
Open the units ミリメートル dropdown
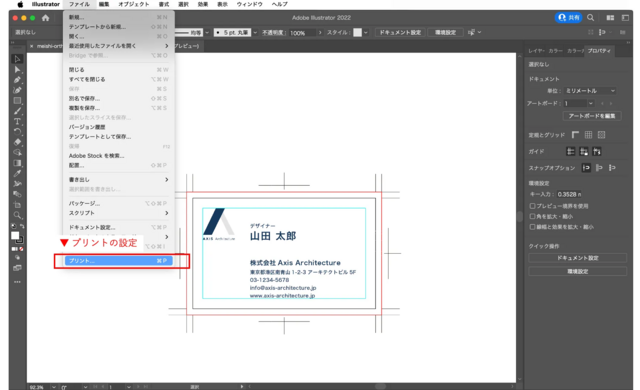(590, 91)
